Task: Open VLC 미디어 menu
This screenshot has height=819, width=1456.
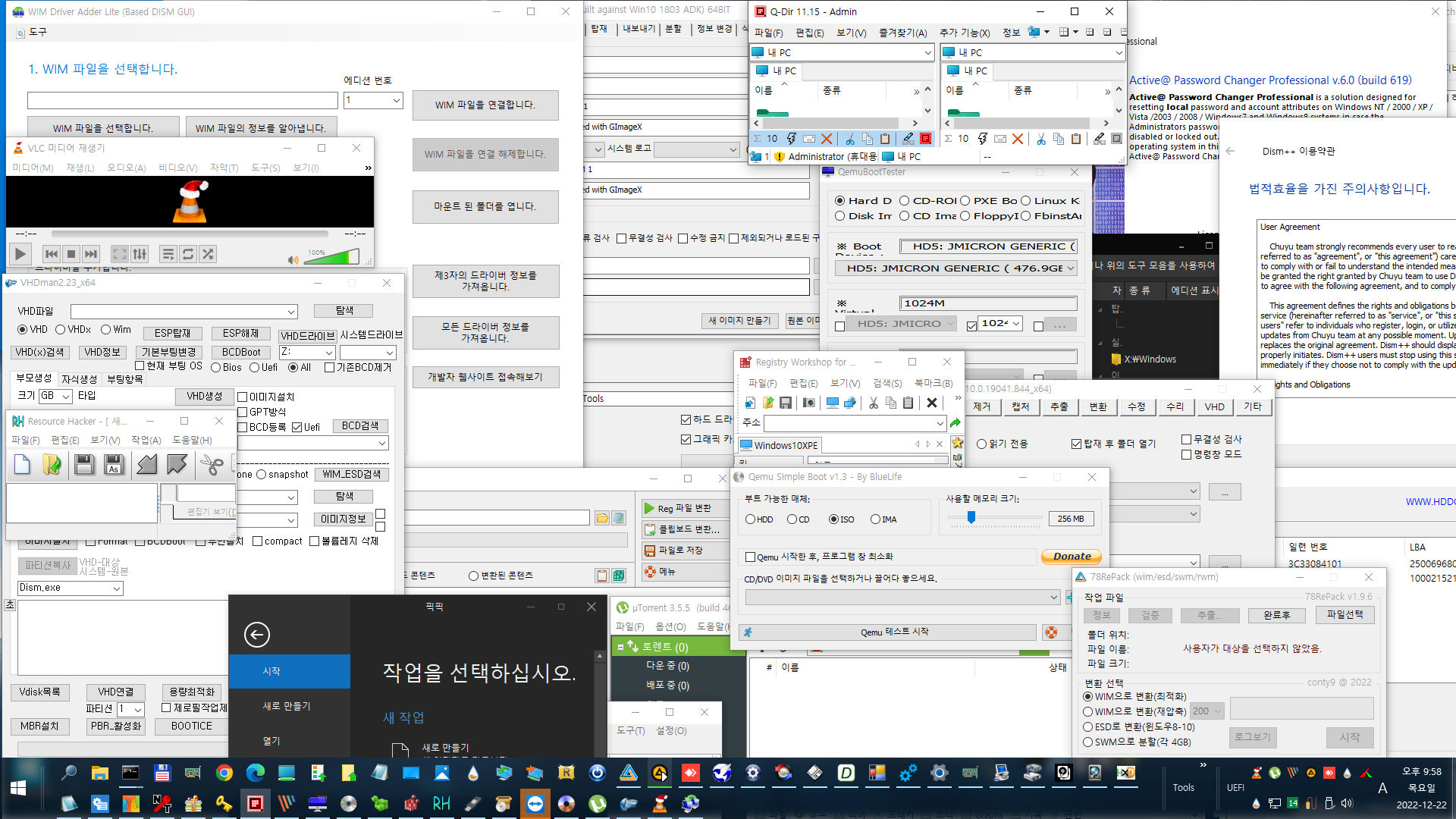Action: click(x=33, y=168)
